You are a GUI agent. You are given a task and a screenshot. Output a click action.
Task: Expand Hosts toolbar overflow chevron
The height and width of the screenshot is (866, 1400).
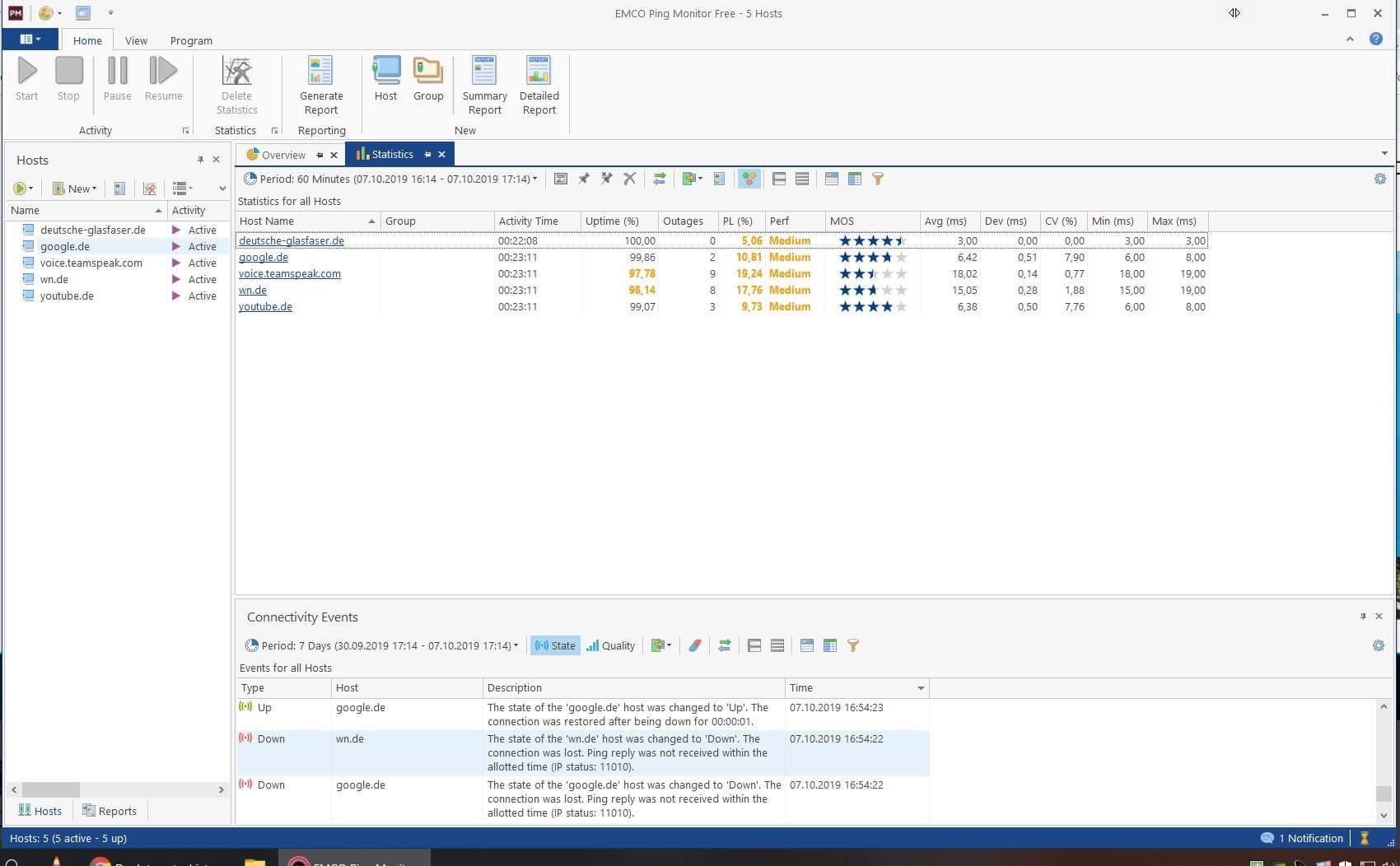tap(222, 189)
